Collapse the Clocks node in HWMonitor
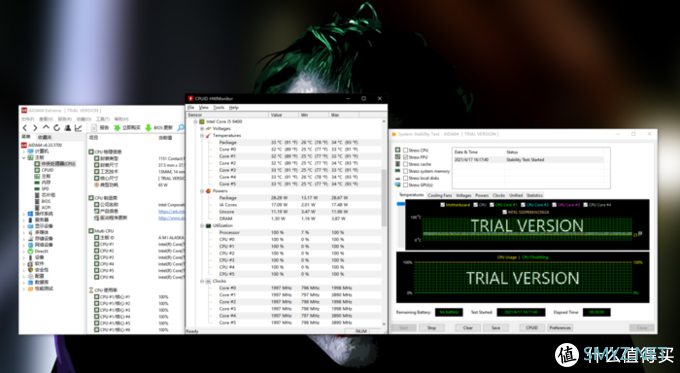This screenshot has width=680, height=373. pos(202,281)
